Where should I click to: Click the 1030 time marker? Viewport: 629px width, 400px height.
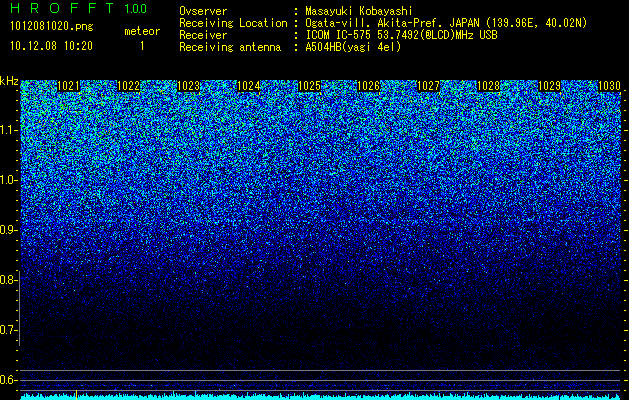tap(609, 86)
